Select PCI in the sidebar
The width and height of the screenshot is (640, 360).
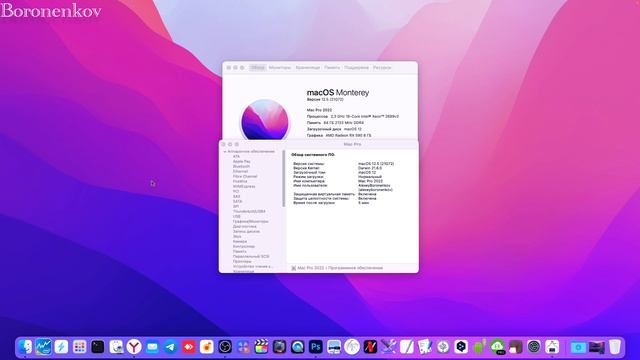pos(236,191)
